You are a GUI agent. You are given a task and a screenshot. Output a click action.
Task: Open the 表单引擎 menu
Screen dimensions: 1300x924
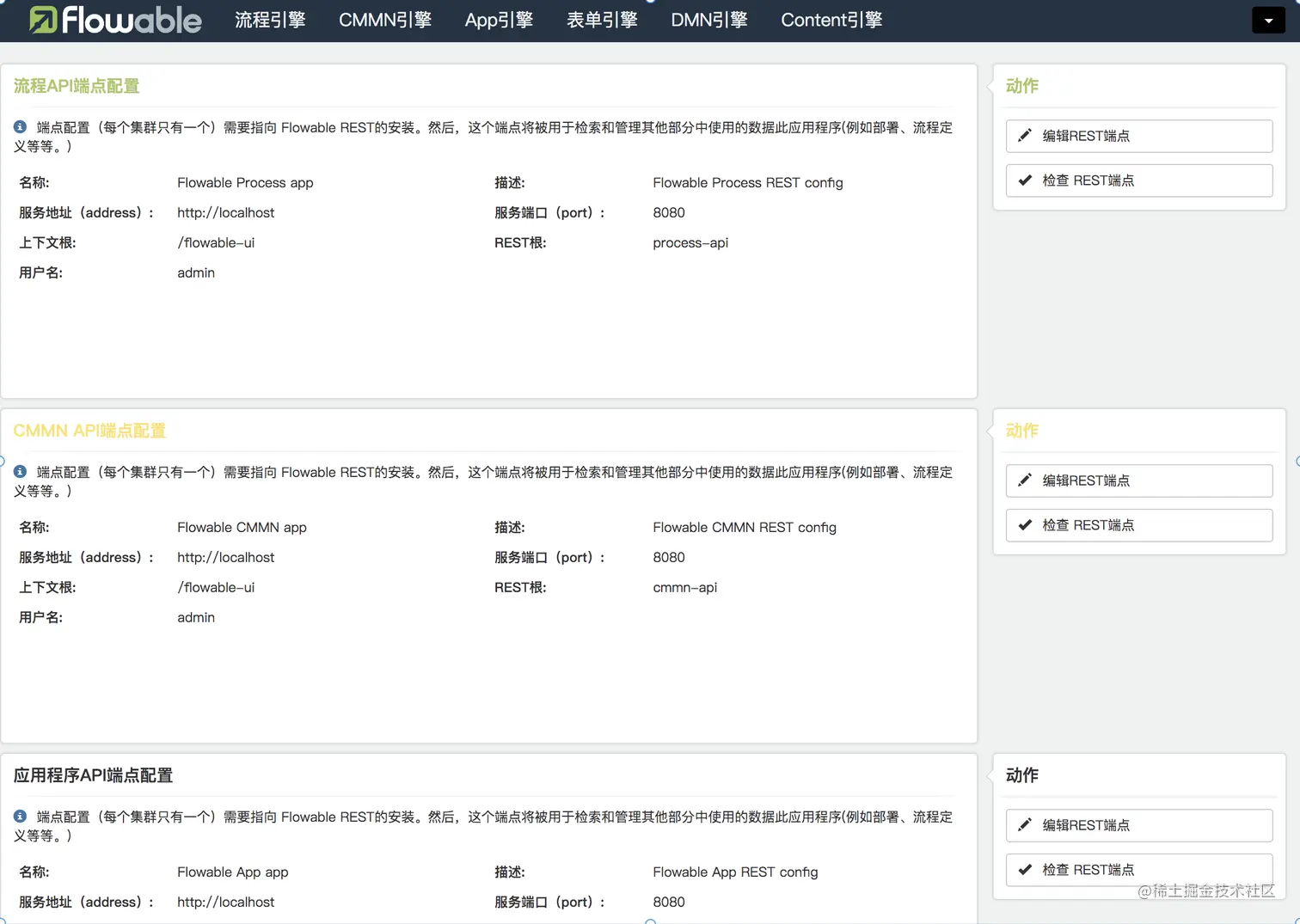click(602, 20)
